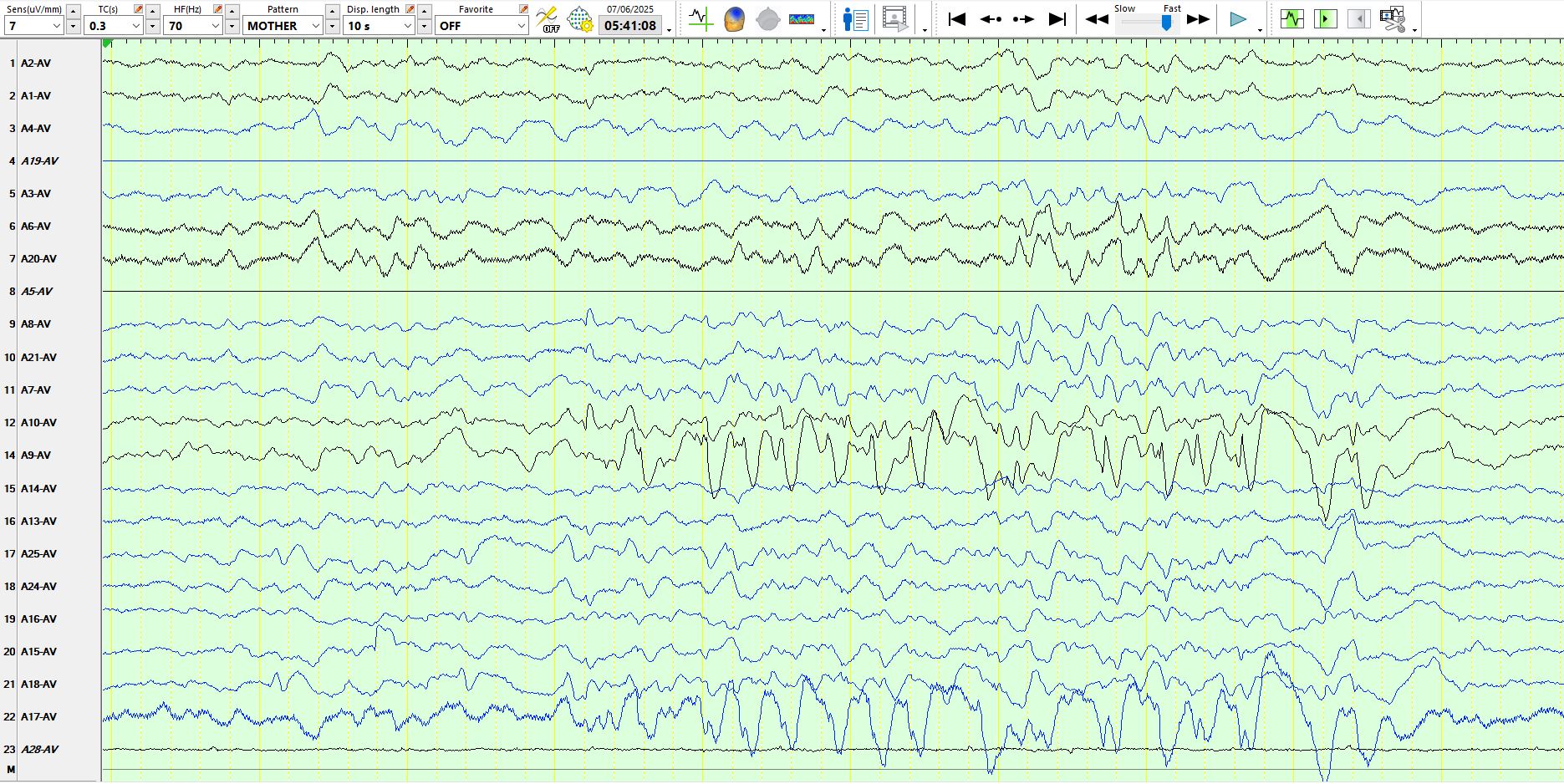Open the clip/cut video and waveform tool
This screenshot has width=1564, height=784.
point(1393,18)
